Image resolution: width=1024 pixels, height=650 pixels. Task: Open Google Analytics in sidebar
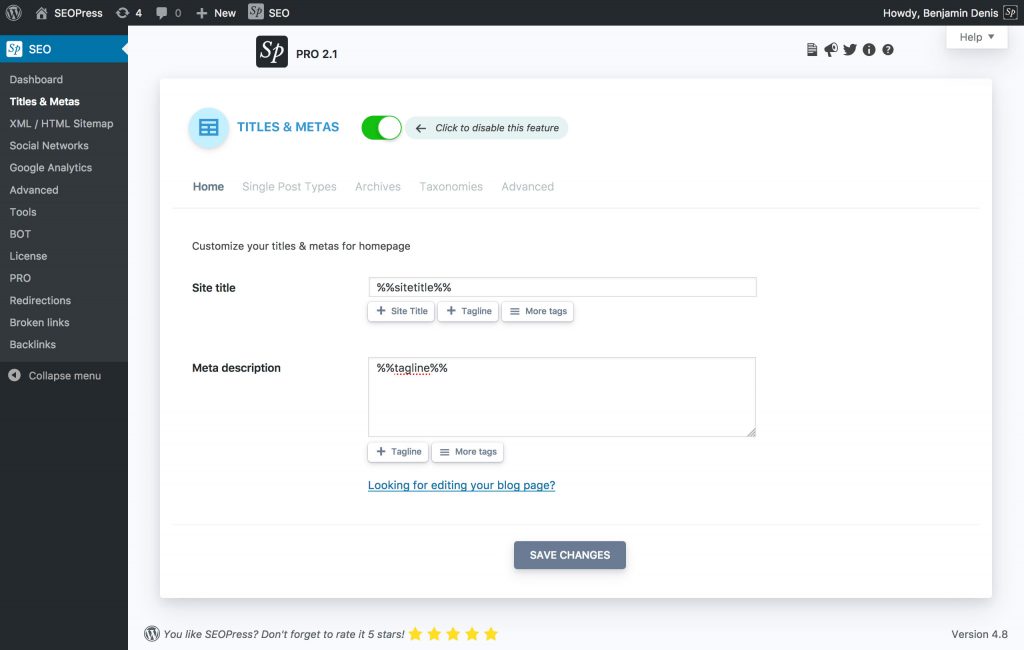[x=50, y=168]
